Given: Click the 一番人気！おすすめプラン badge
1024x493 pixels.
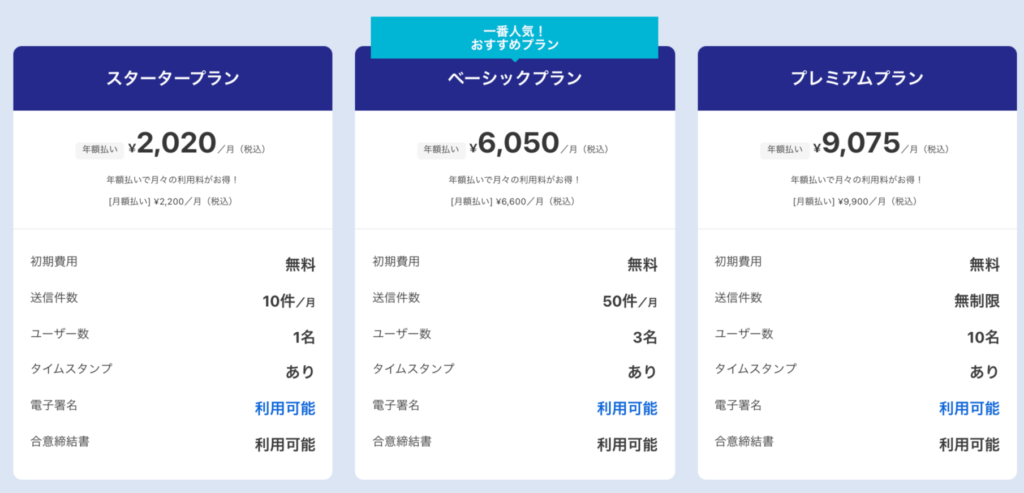Looking at the screenshot, I should click(x=515, y=38).
